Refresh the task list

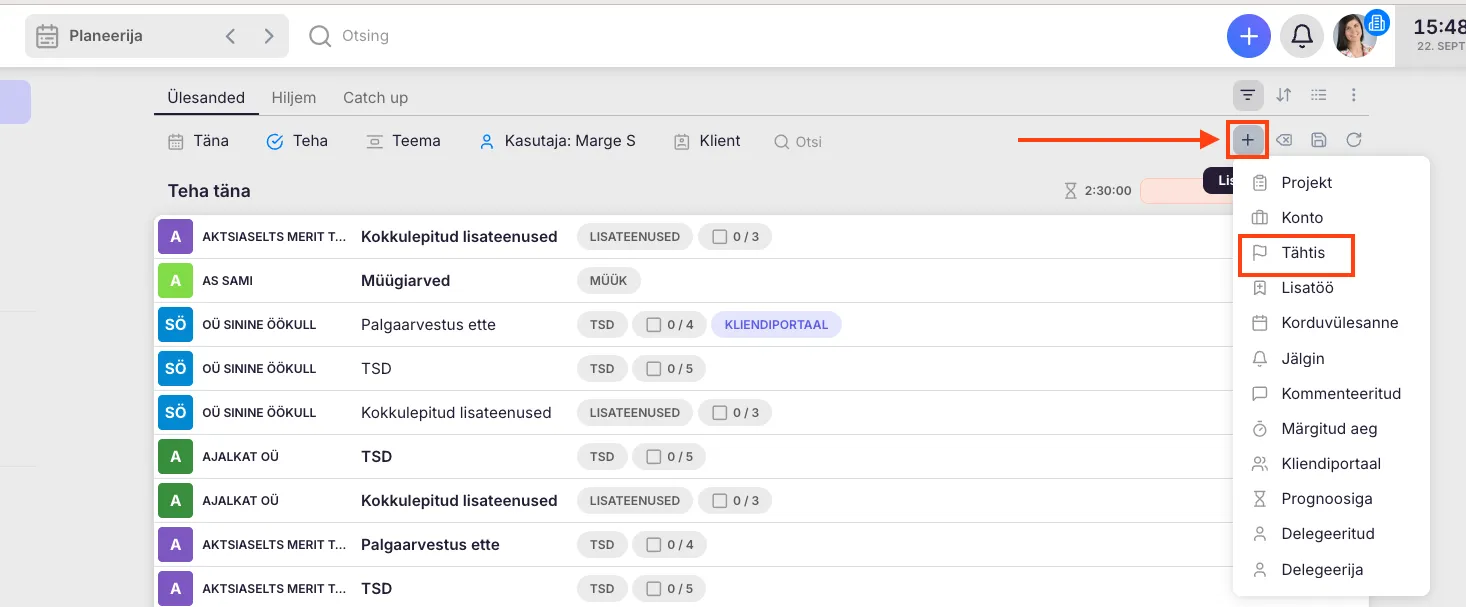(1354, 140)
